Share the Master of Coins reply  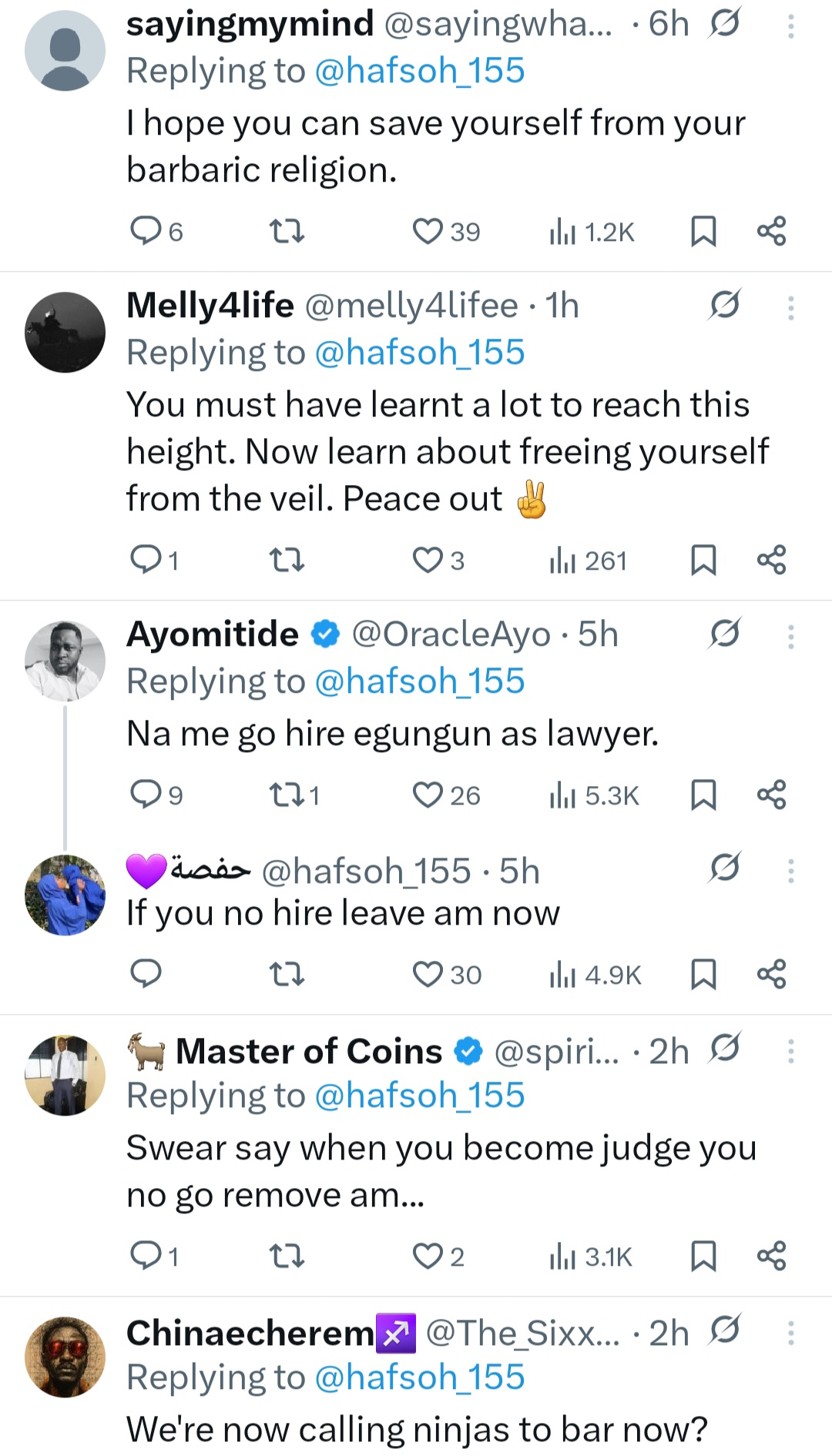(x=771, y=1256)
